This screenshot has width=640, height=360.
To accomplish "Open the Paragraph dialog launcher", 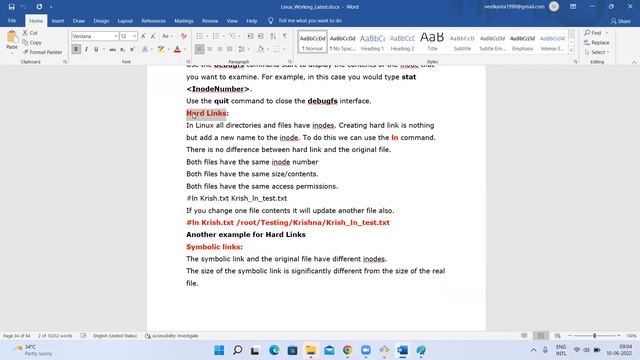I will pyautogui.click(x=290, y=62).
